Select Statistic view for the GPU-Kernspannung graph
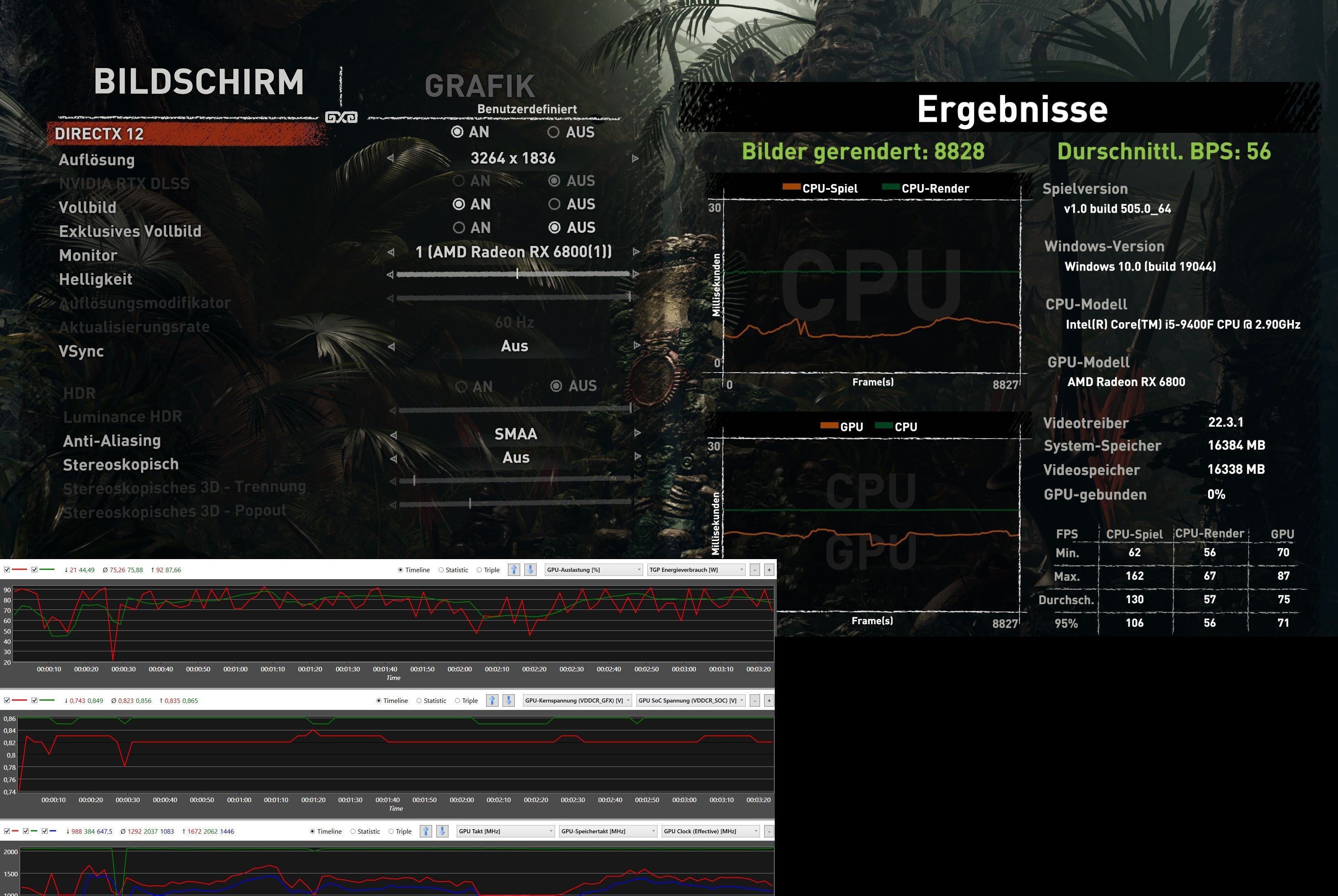The width and height of the screenshot is (1338, 896). (x=432, y=700)
